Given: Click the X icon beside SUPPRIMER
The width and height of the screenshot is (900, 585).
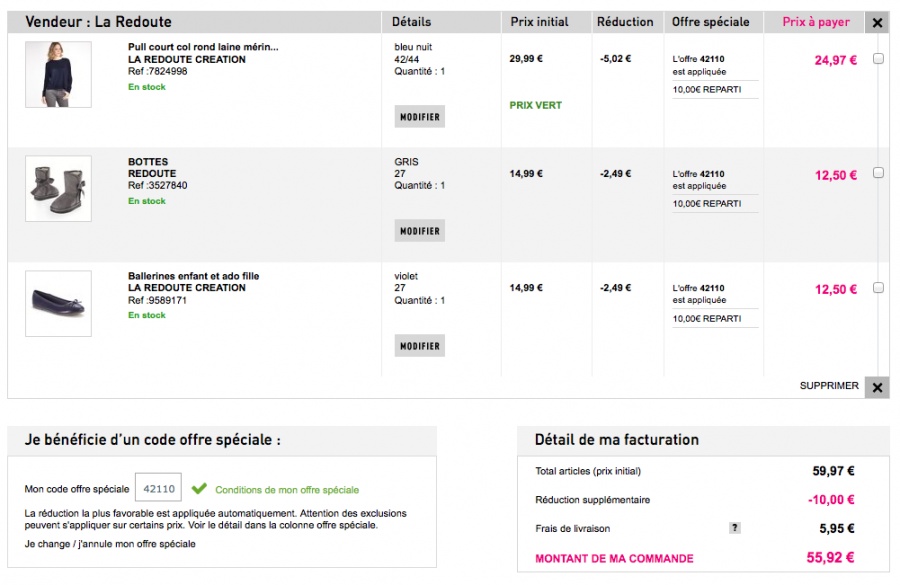Looking at the screenshot, I should tap(877, 388).
